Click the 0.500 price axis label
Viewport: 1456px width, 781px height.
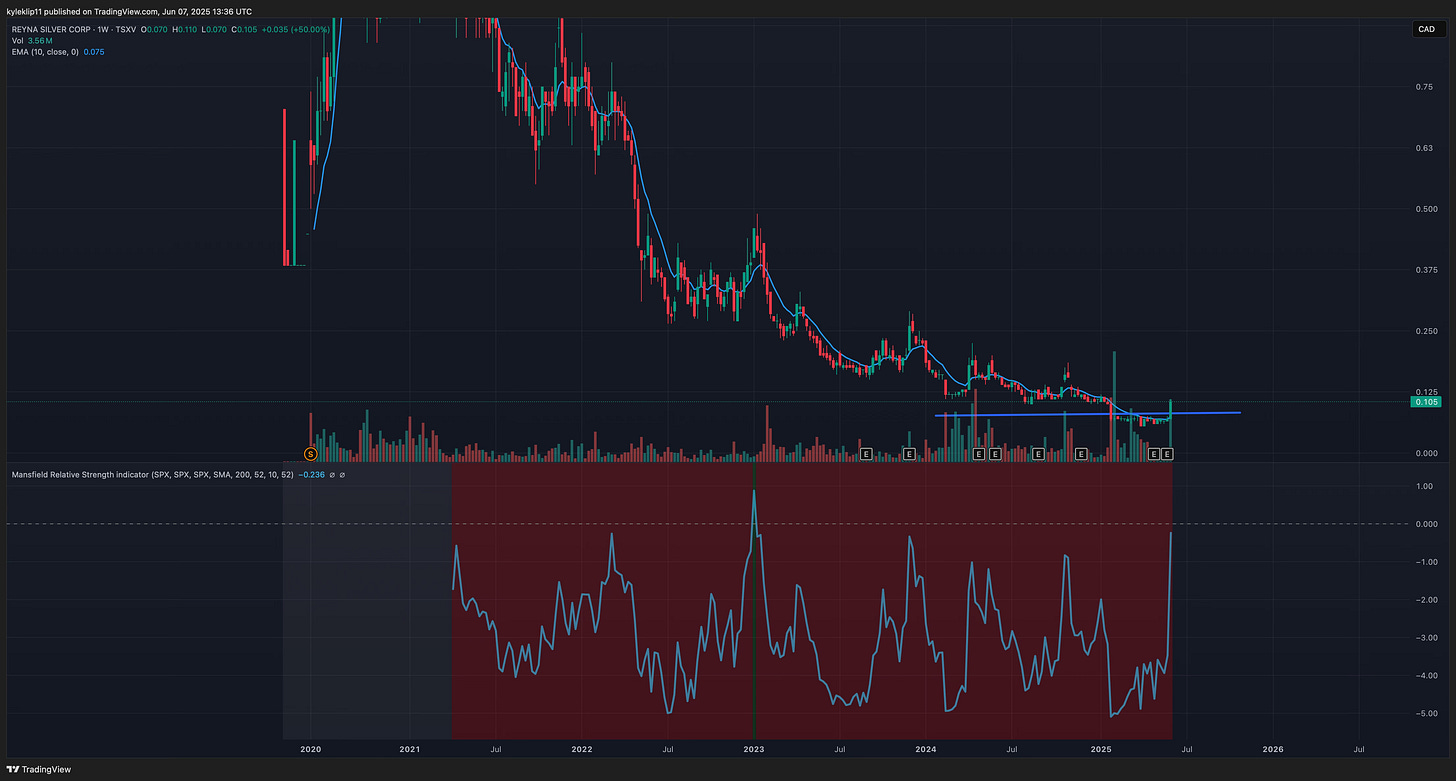1425,209
